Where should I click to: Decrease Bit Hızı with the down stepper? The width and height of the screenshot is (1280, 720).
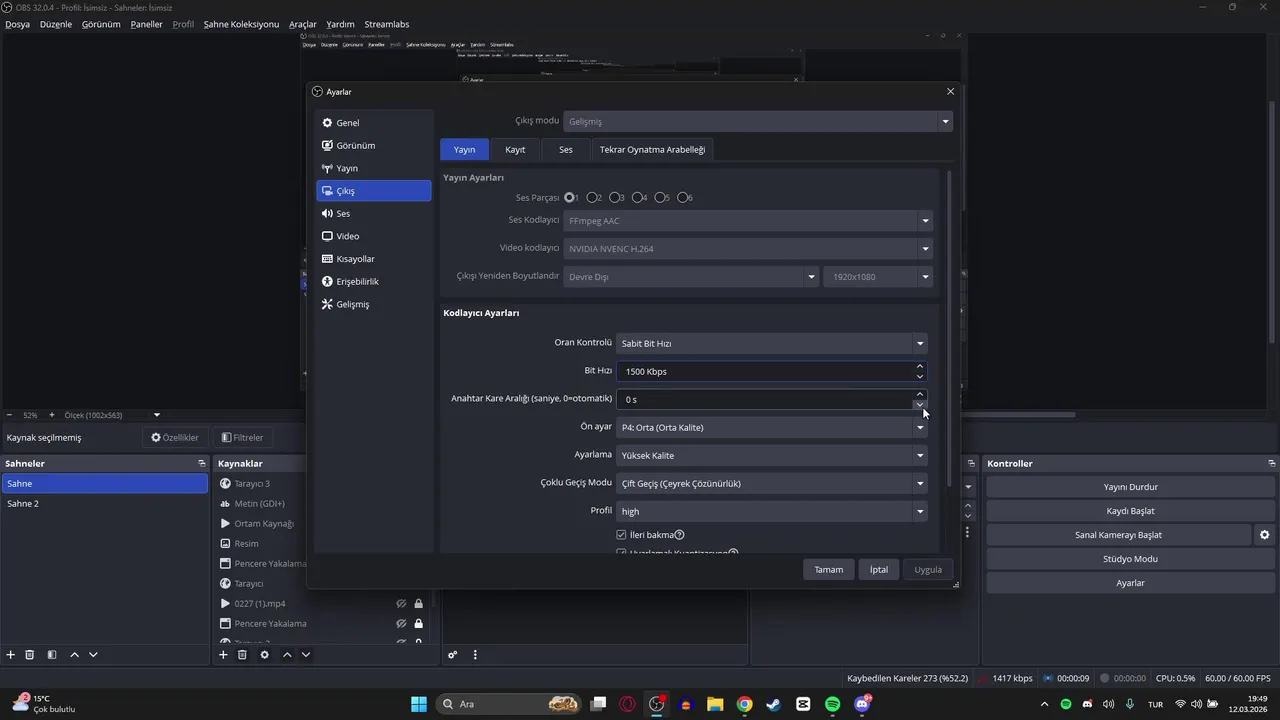[x=920, y=376]
